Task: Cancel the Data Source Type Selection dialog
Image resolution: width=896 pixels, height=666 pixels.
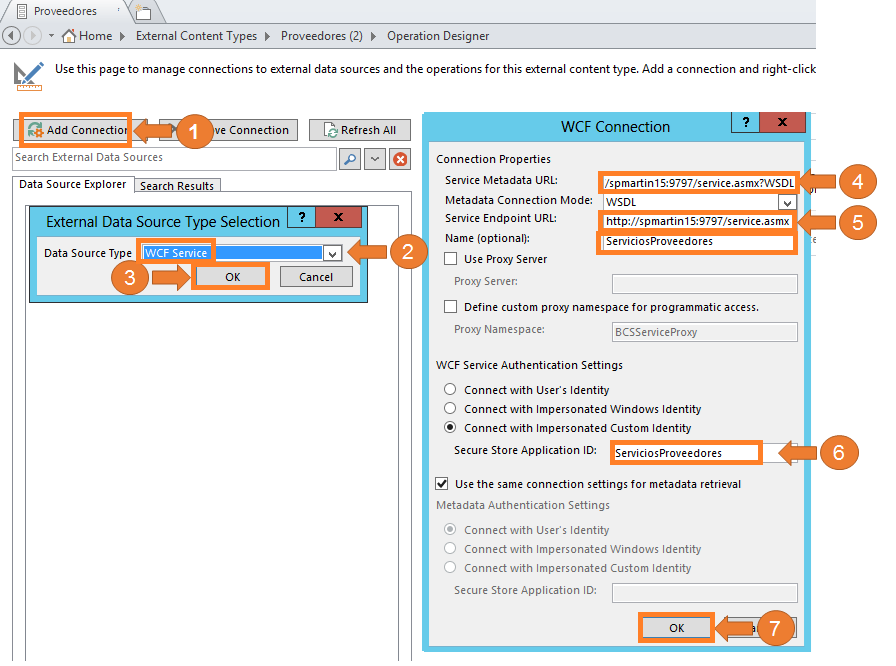Action: point(316,277)
